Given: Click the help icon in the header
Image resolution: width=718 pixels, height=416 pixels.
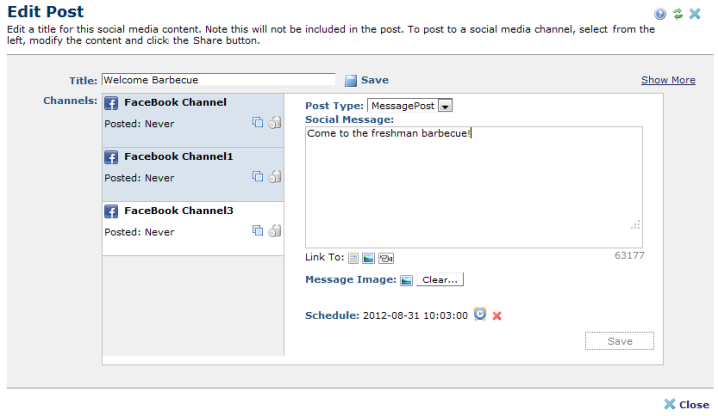Looking at the screenshot, I should click(x=660, y=14).
